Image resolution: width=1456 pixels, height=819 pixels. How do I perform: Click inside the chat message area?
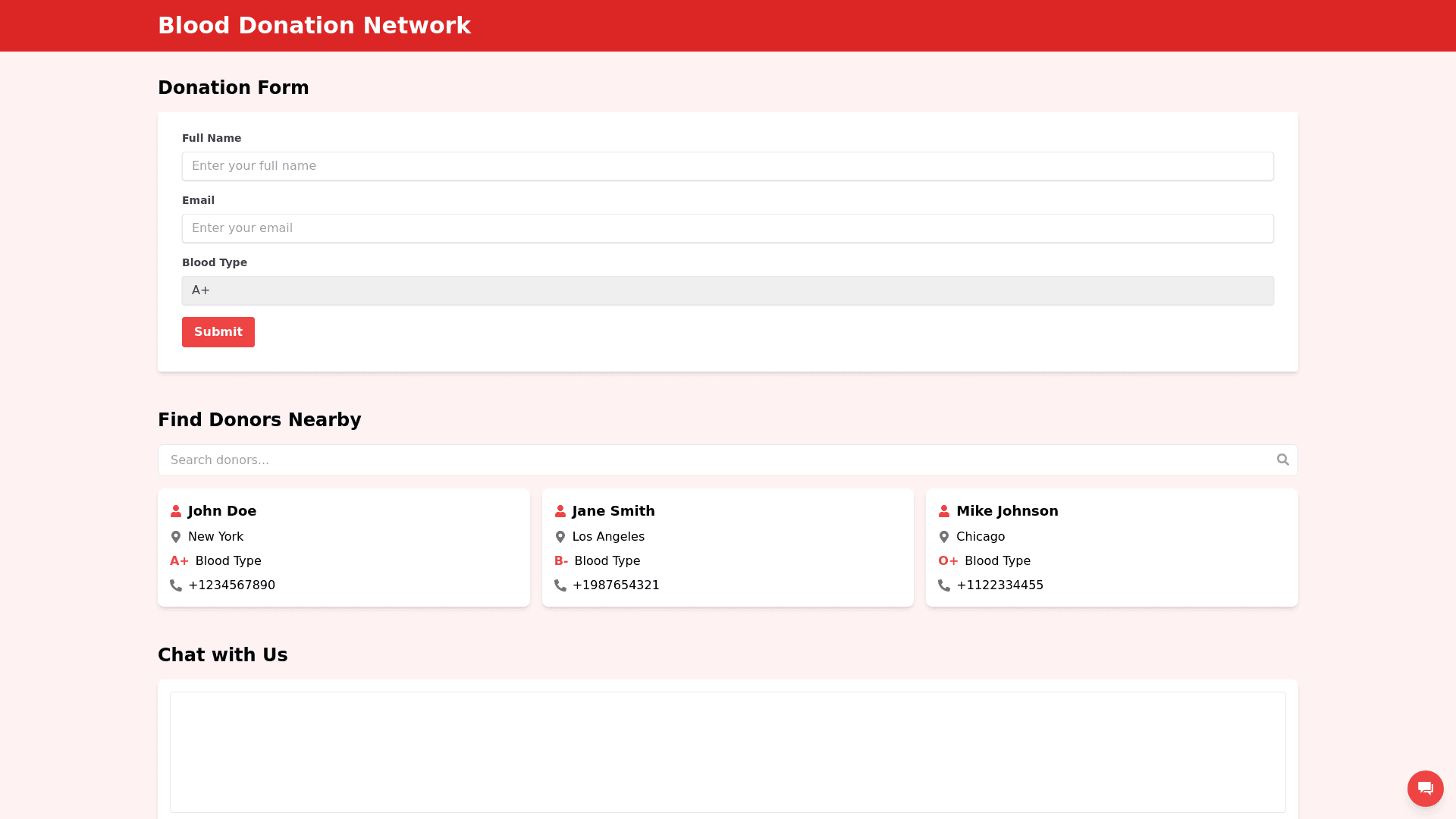tap(727, 752)
